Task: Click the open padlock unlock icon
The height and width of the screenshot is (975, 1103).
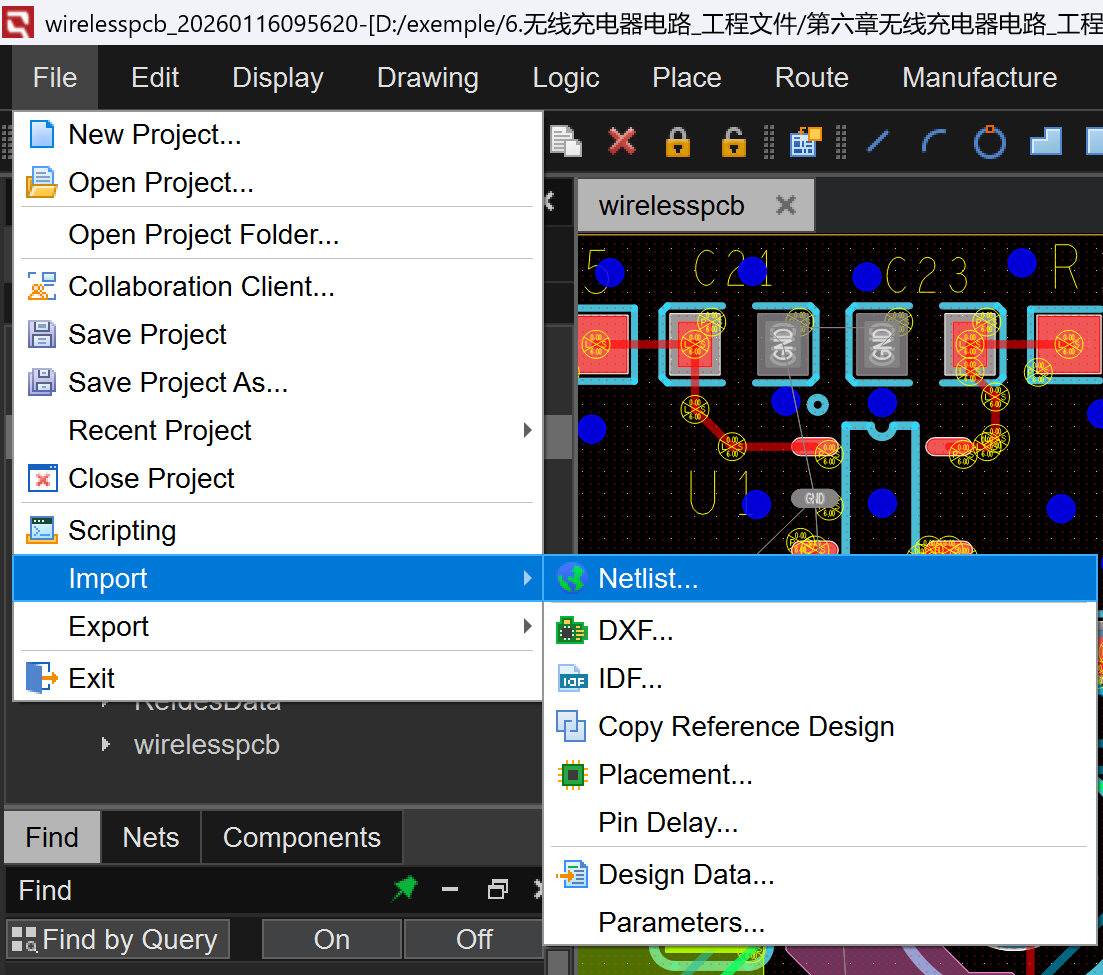Action: point(734,142)
